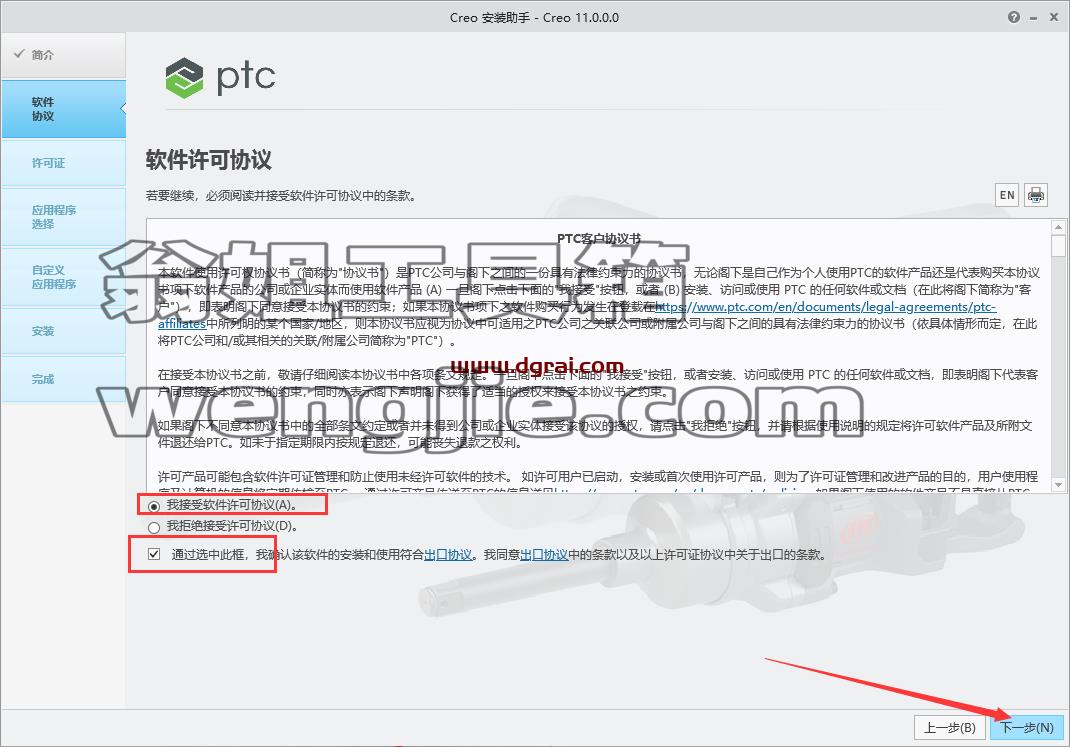Image resolution: width=1070 pixels, height=747 pixels.
Task: Go to 应用程序选择 sidebar step
Action: (x=63, y=217)
